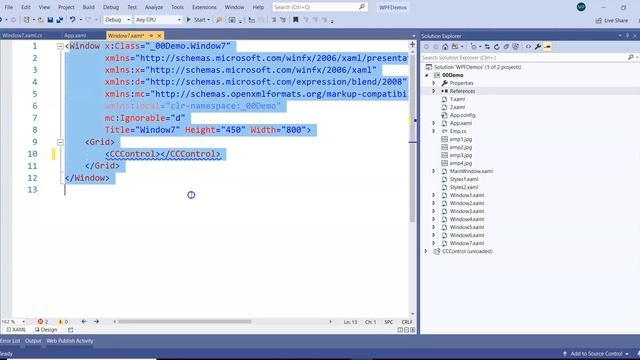
Task: Switch to the XAML view tab
Action: point(16,330)
